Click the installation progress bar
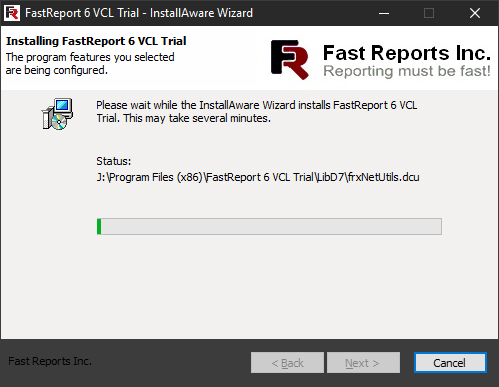The width and height of the screenshot is (499, 387). 269,227
